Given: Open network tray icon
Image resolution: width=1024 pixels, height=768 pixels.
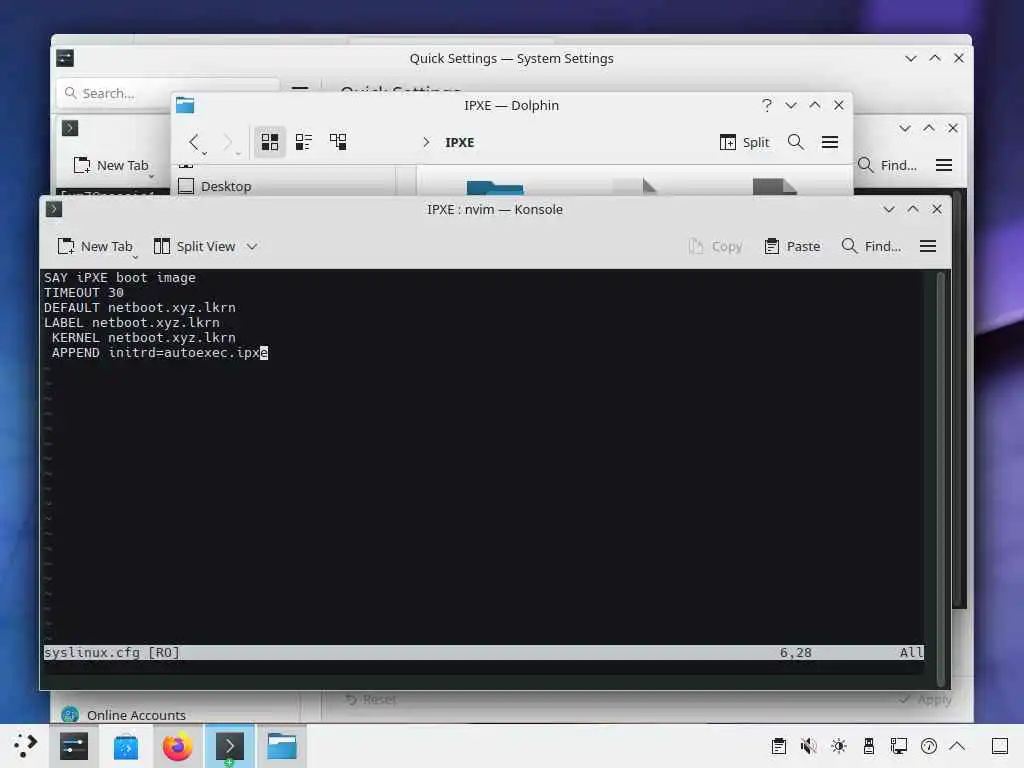Looking at the screenshot, I should tap(899, 746).
